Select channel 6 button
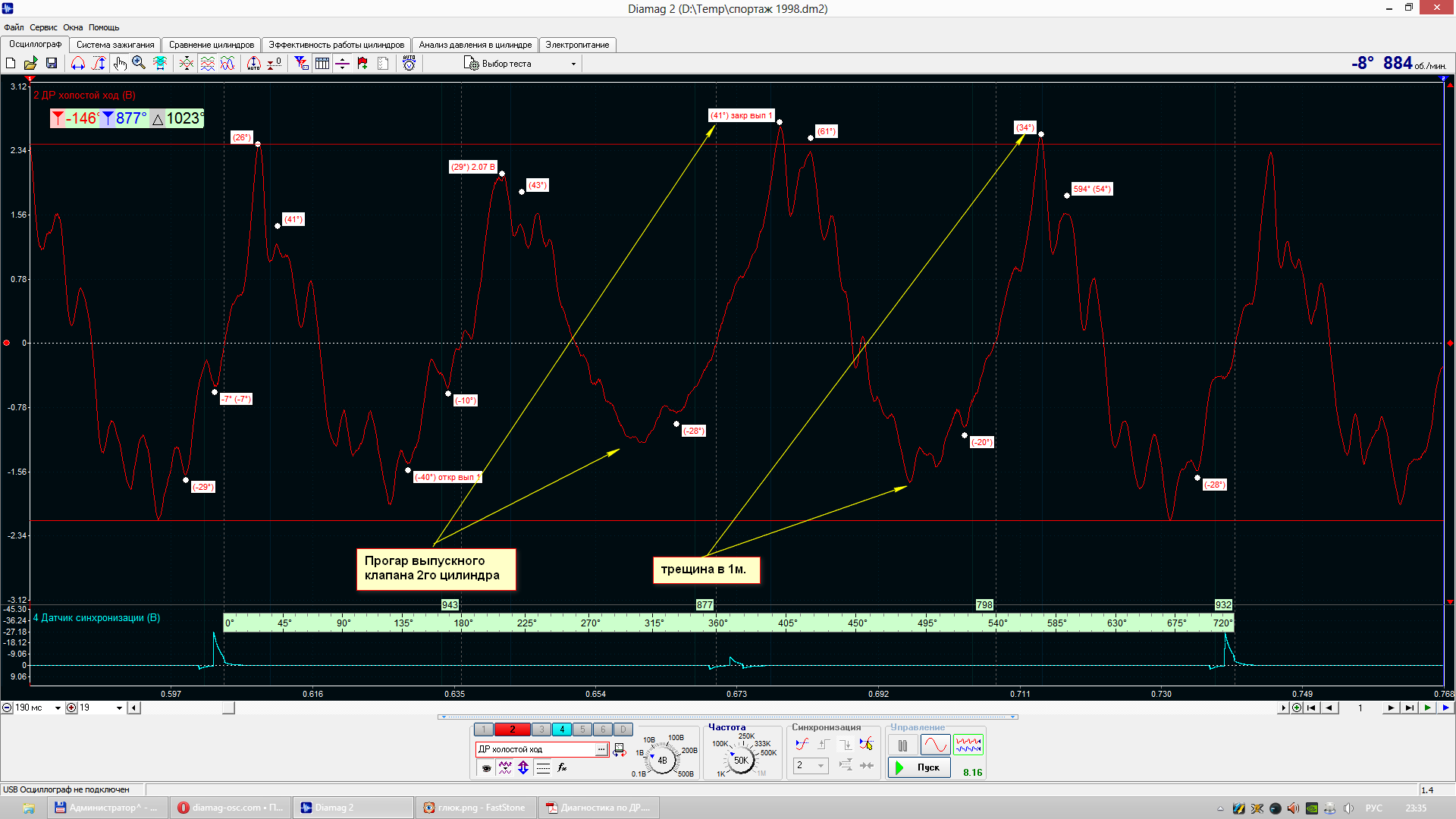 tap(603, 730)
